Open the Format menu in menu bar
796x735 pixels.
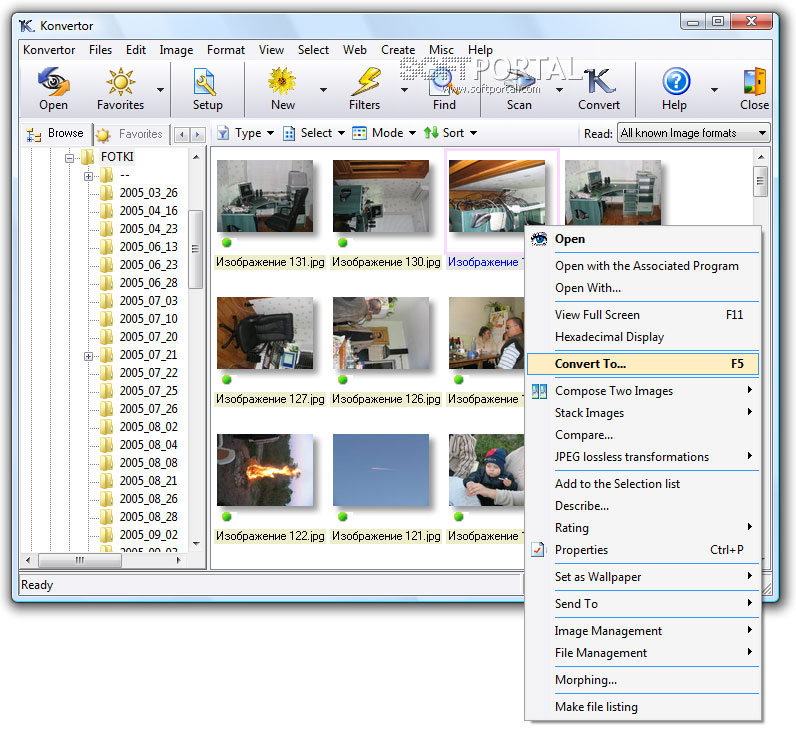[x=225, y=50]
